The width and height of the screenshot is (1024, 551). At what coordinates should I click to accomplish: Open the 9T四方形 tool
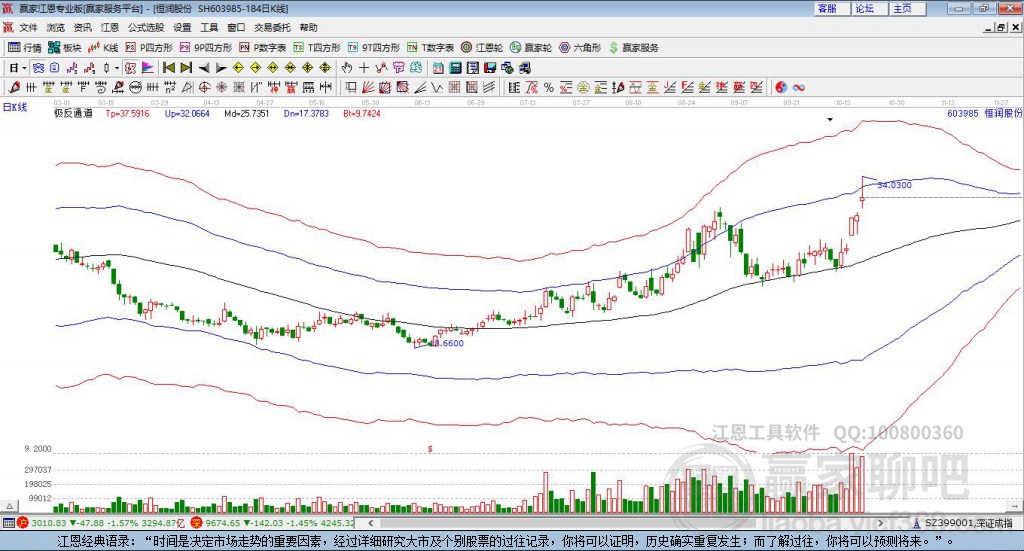click(x=374, y=48)
